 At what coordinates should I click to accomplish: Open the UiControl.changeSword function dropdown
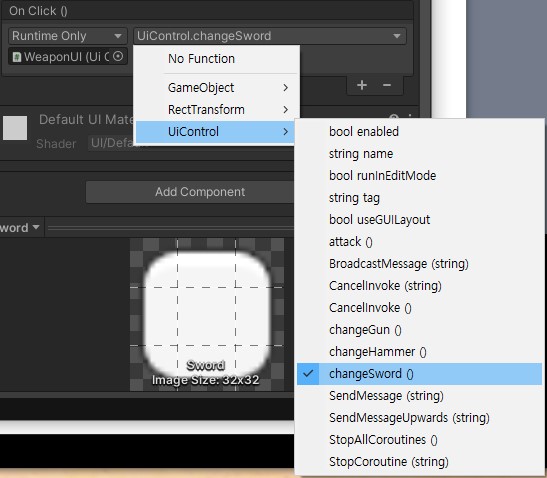269,36
